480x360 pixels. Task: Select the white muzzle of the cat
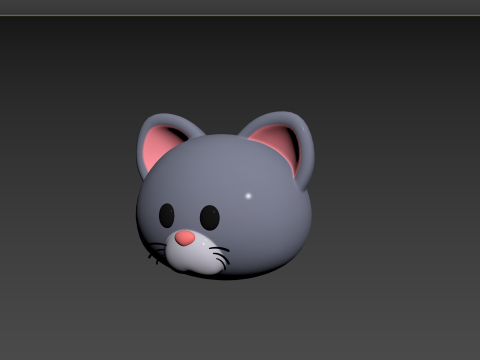click(195, 257)
